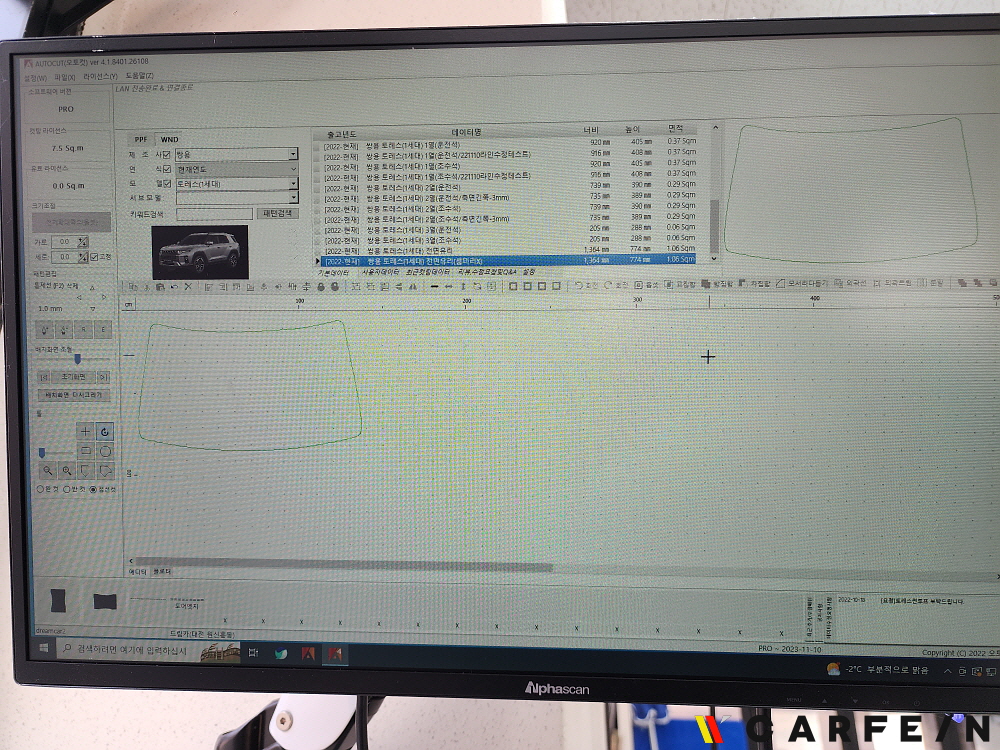Switch to the PPF tab
This screenshot has height=750, width=1000.
tap(141, 140)
